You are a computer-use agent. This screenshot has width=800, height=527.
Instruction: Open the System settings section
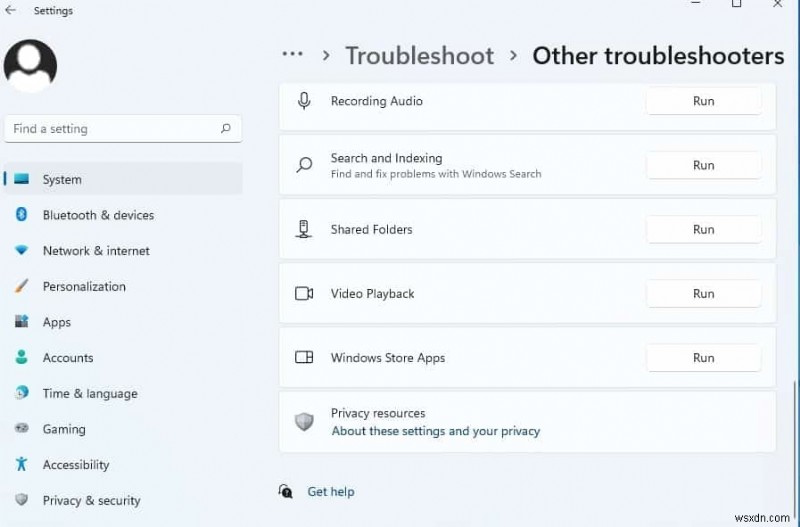coord(62,180)
